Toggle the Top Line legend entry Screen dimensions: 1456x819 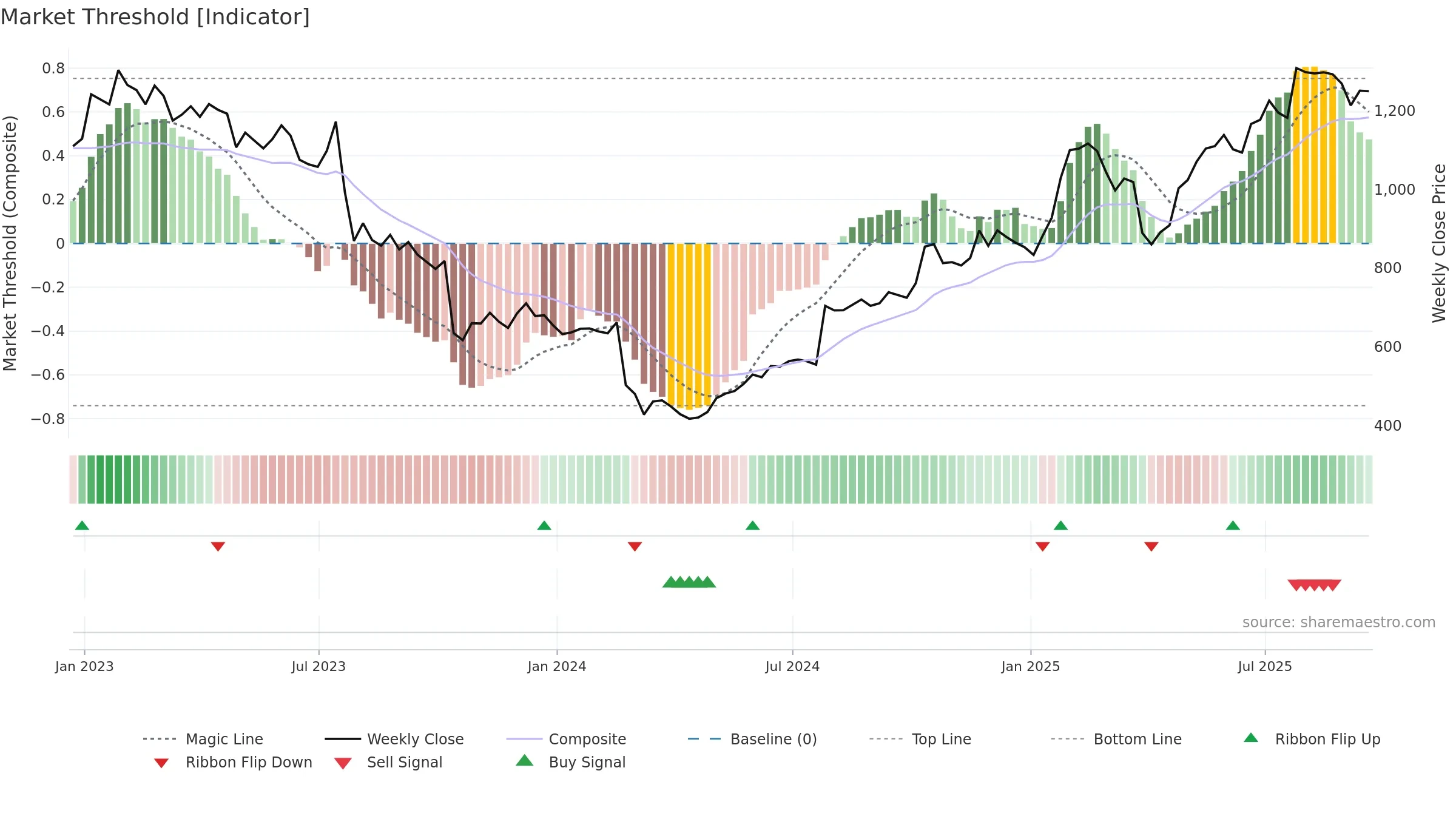(x=920, y=739)
